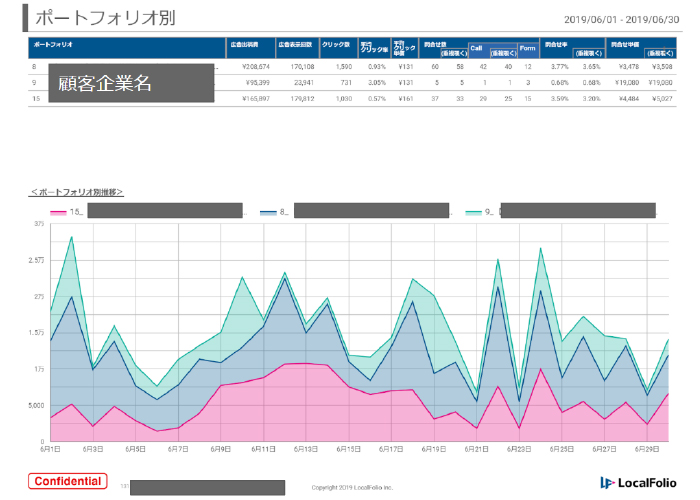Select the blue 8_ legend swatch
The image size is (700, 500).
268,212
